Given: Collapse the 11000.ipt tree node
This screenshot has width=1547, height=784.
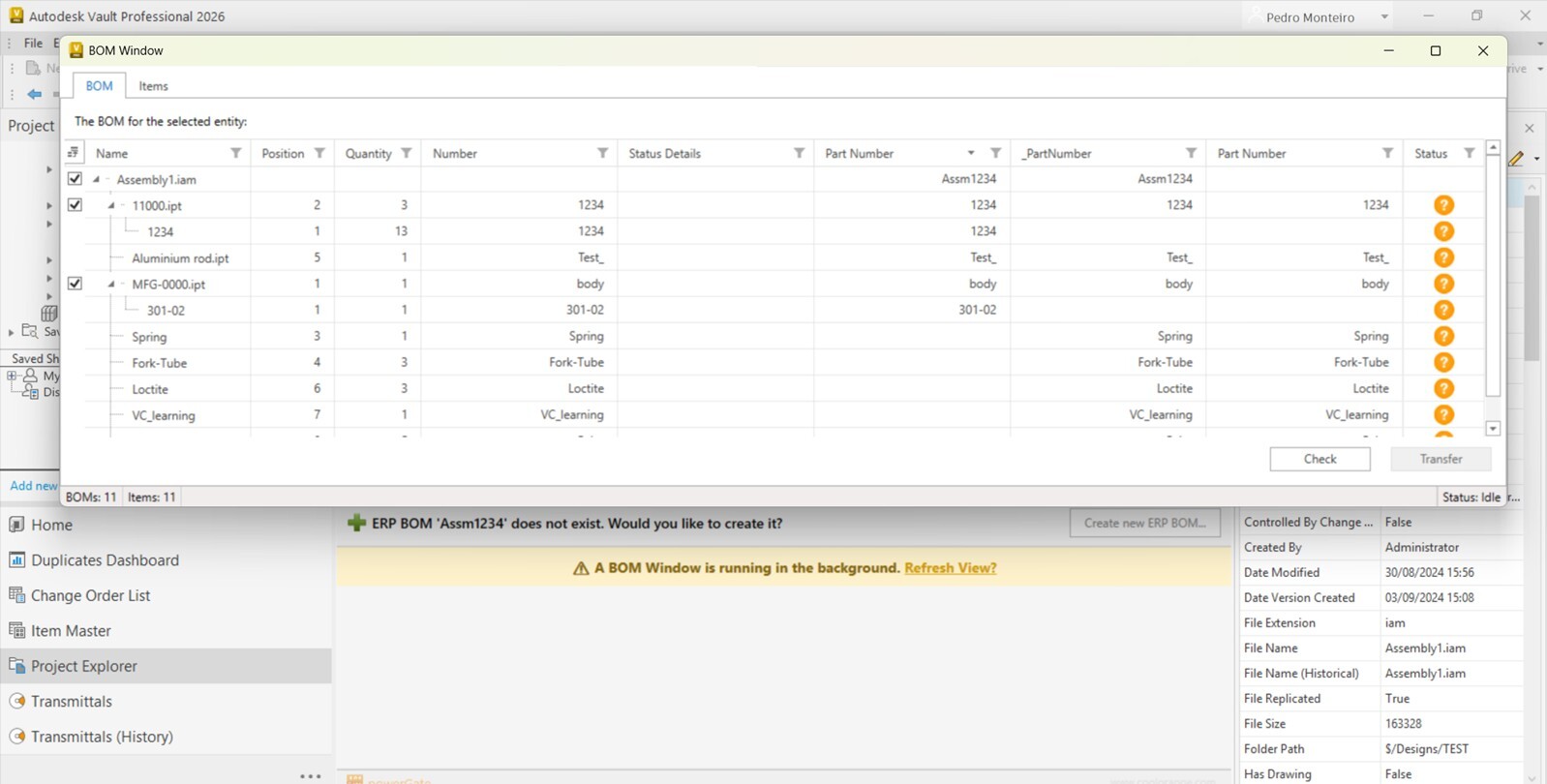Looking at the screenshot, I should (111, 205).
